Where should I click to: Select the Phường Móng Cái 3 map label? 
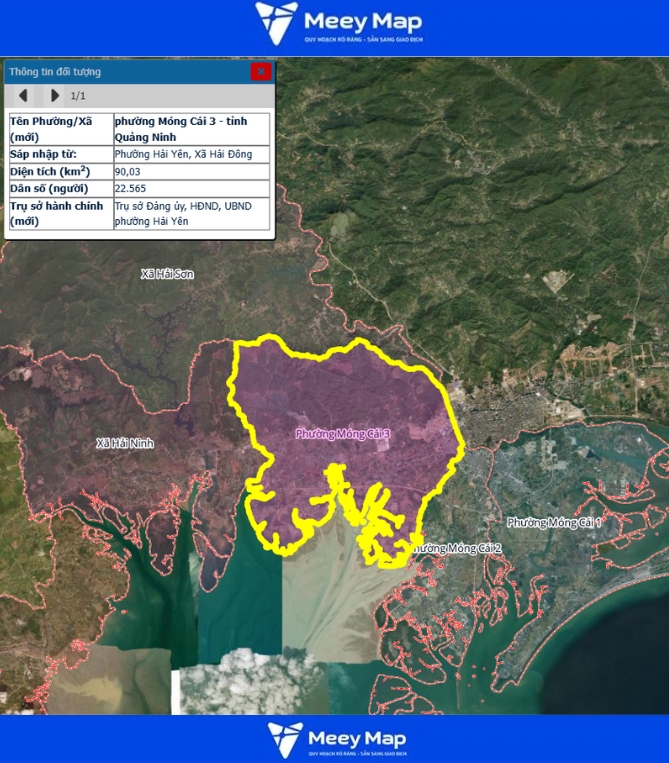(x=342, y=434)
